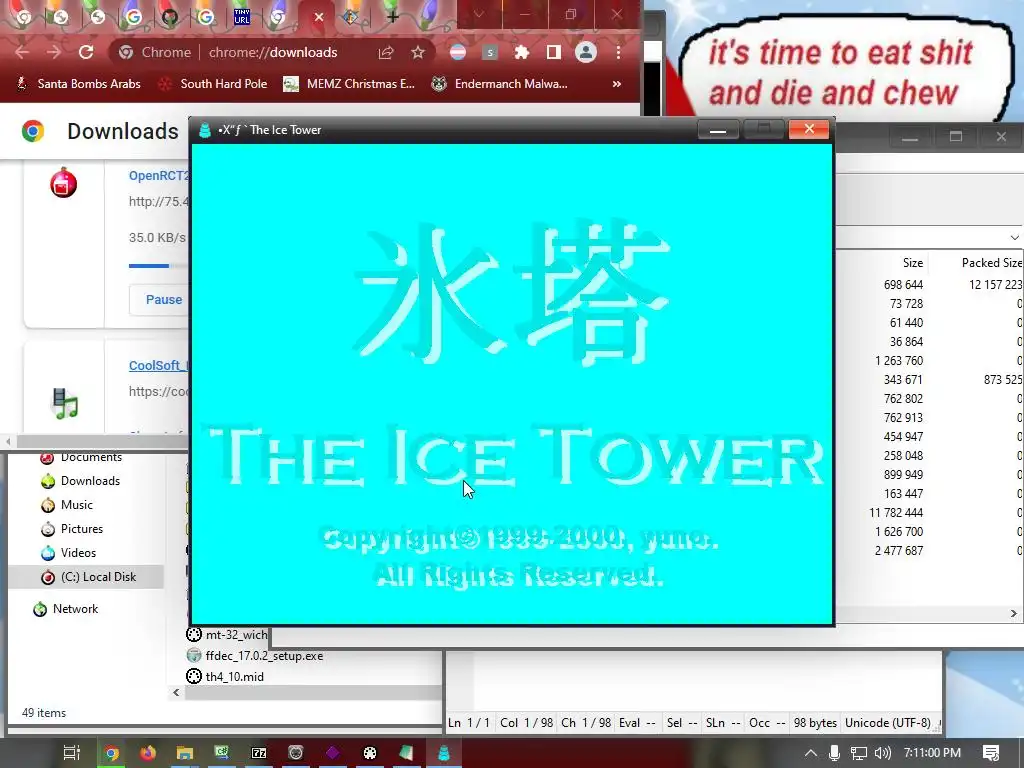Select the th4_10.mid file
Image resolution: width=1024 pixels, height=768 pixels.
[225, 677]
